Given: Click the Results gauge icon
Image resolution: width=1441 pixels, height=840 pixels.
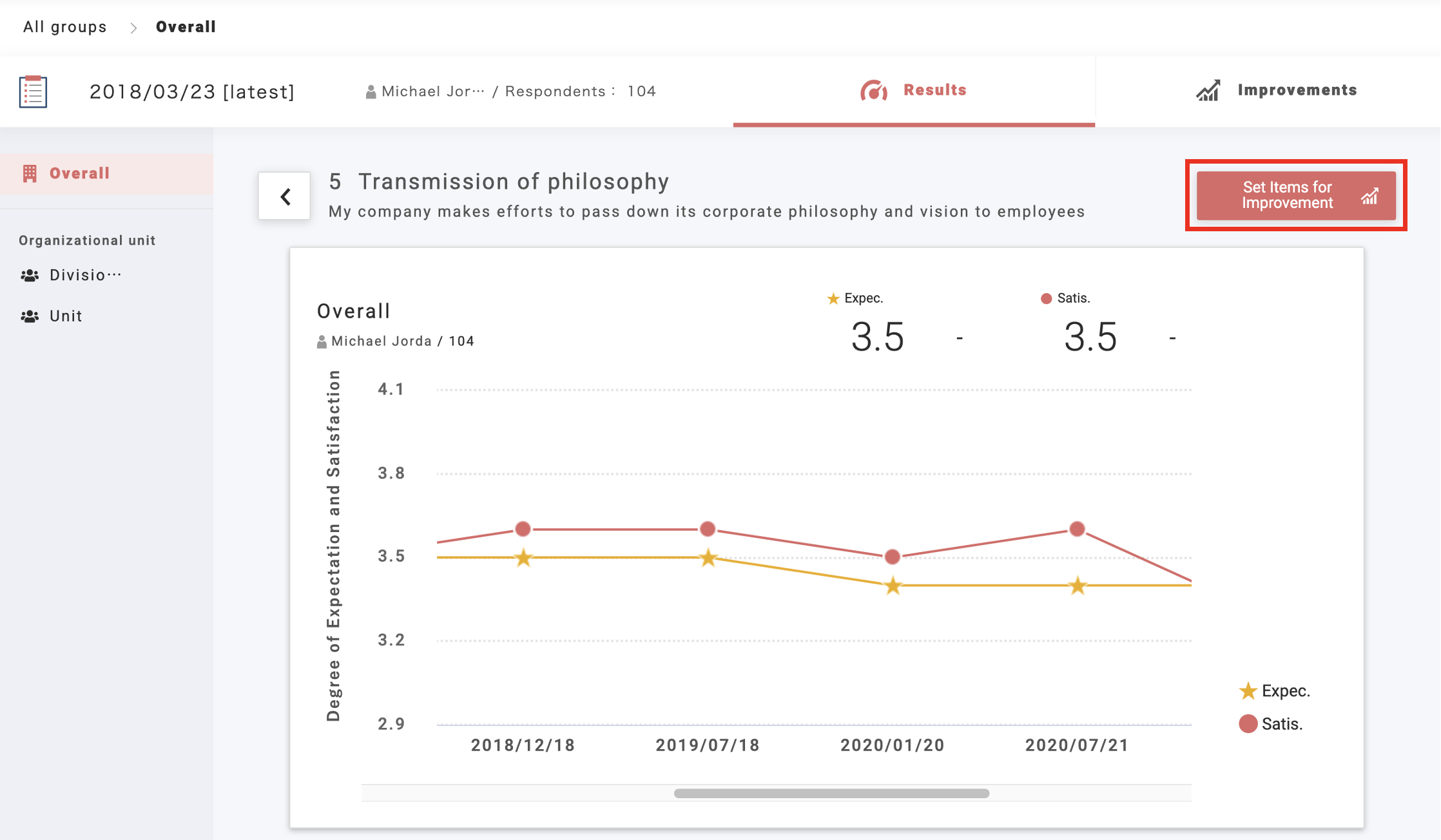Looking at the screenshot, I should (x=873, y=91).
